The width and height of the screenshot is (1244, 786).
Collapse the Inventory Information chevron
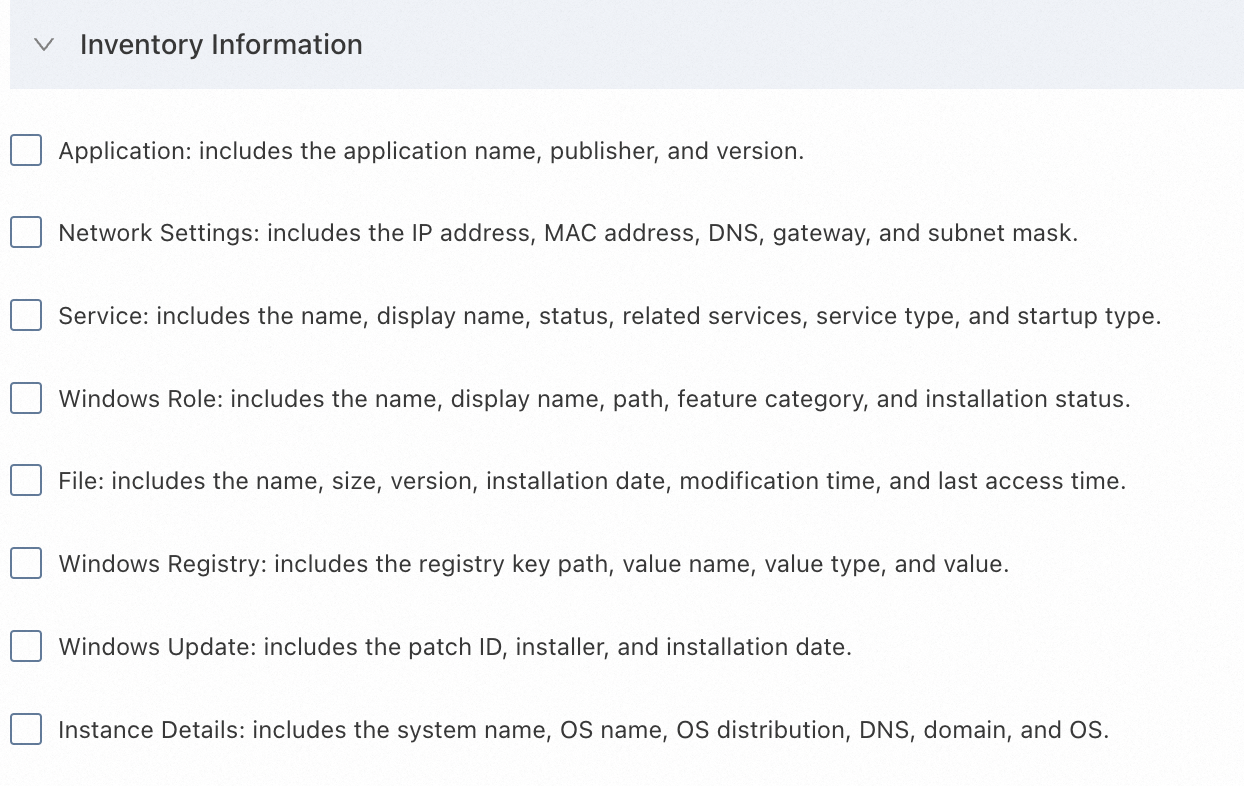[x=43, y=45]
